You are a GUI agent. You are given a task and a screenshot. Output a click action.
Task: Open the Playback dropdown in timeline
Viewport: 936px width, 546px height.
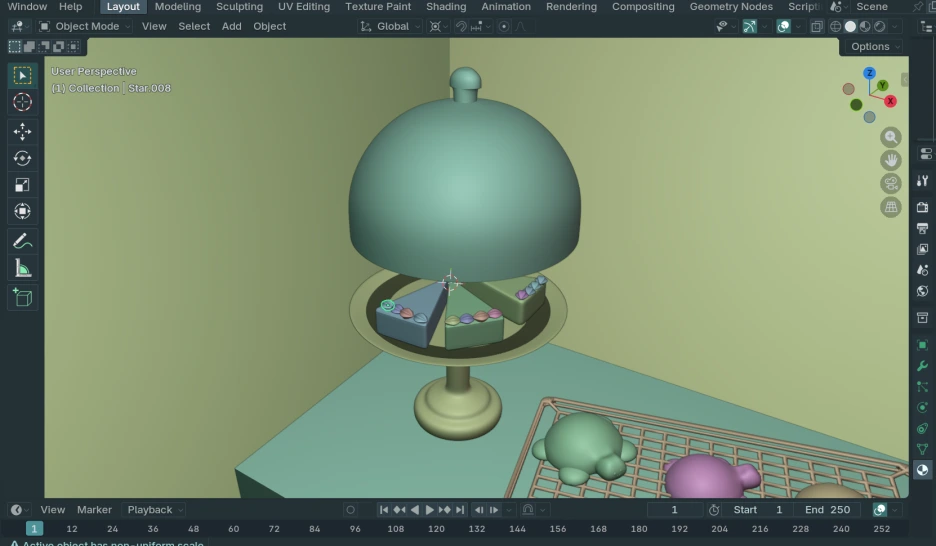coord(155,510)
